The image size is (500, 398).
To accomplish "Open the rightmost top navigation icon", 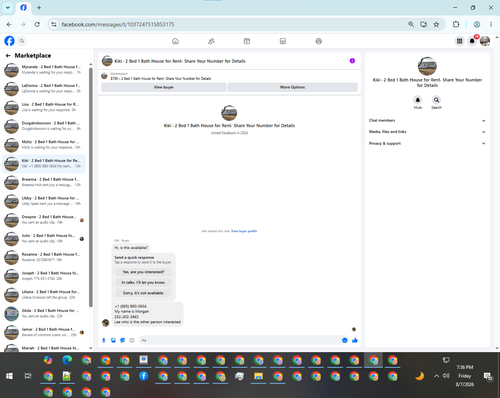I will pyautogui.click(x=319, y=41).
